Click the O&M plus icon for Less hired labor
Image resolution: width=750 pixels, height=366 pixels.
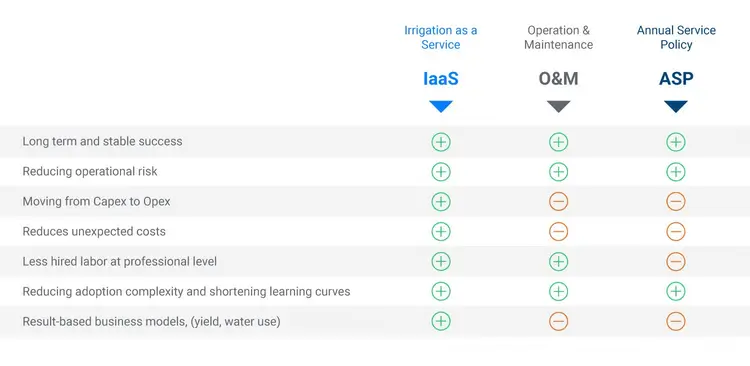[558, 262]
